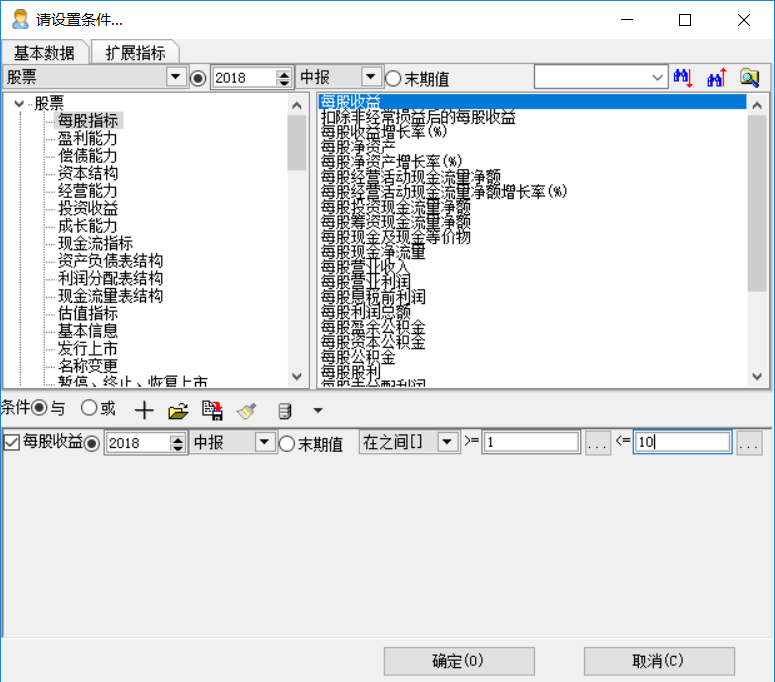This screenshot has width=775, height=682.
Task: Click the folder magnifier search icon
Action: (750, 78)
